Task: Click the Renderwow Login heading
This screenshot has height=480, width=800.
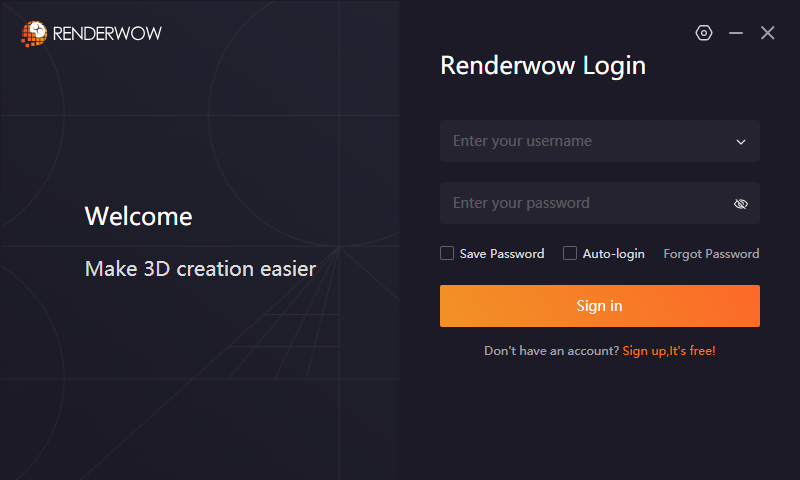Action: [543, 66]
